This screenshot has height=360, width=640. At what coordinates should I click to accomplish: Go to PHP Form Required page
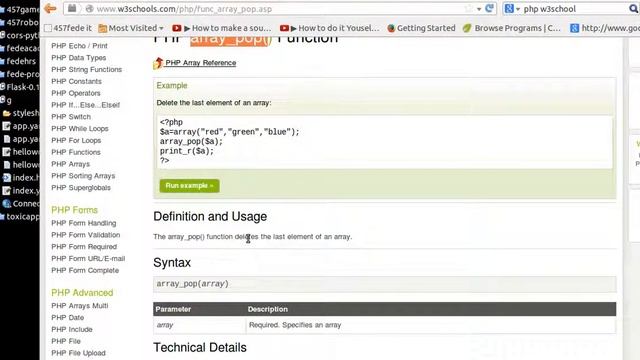84,247
